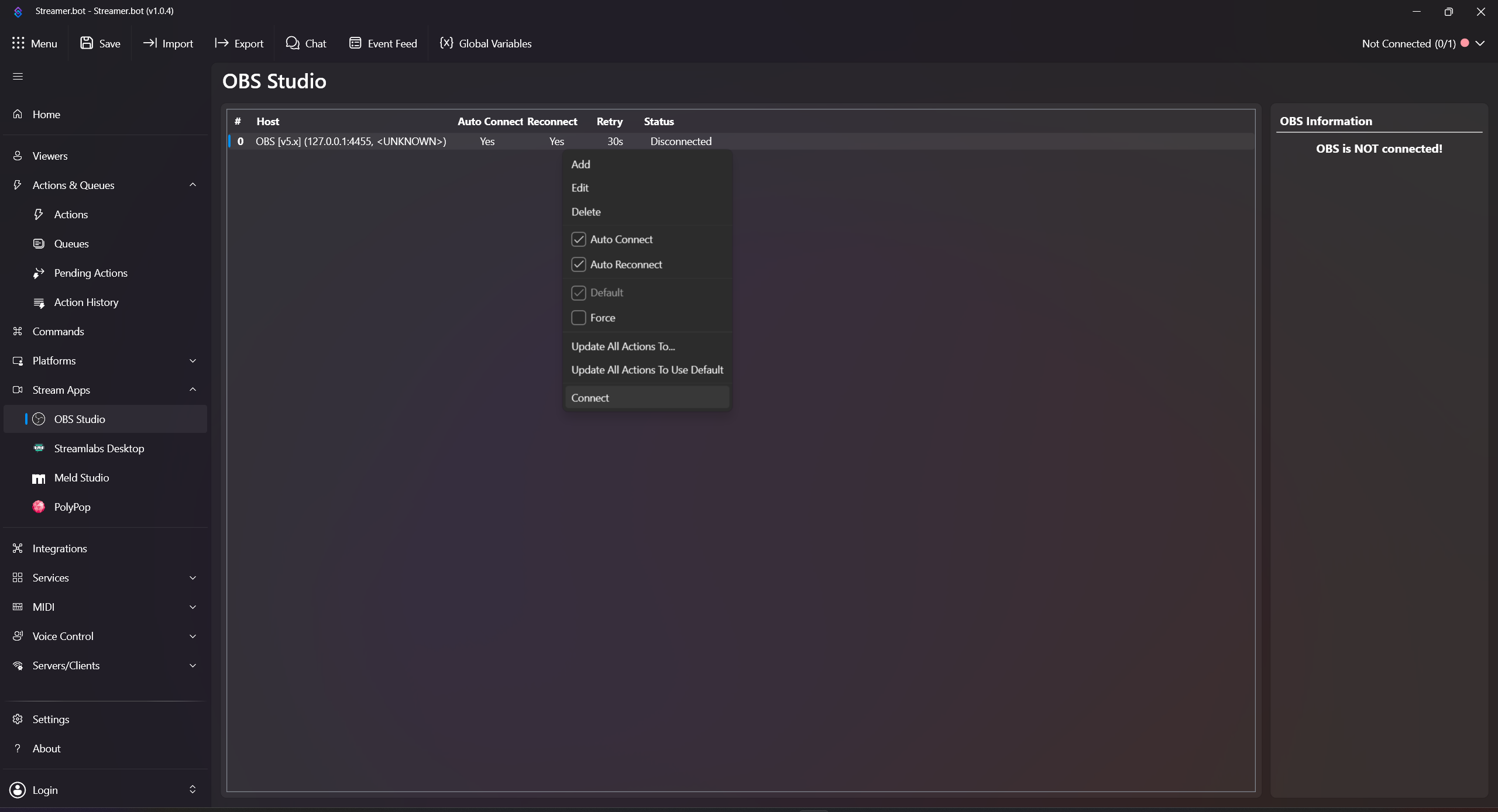Open the Chat bubble icon
This screenshot has height=812, width=1498.
pyautogui.click(x=293, y=43)
